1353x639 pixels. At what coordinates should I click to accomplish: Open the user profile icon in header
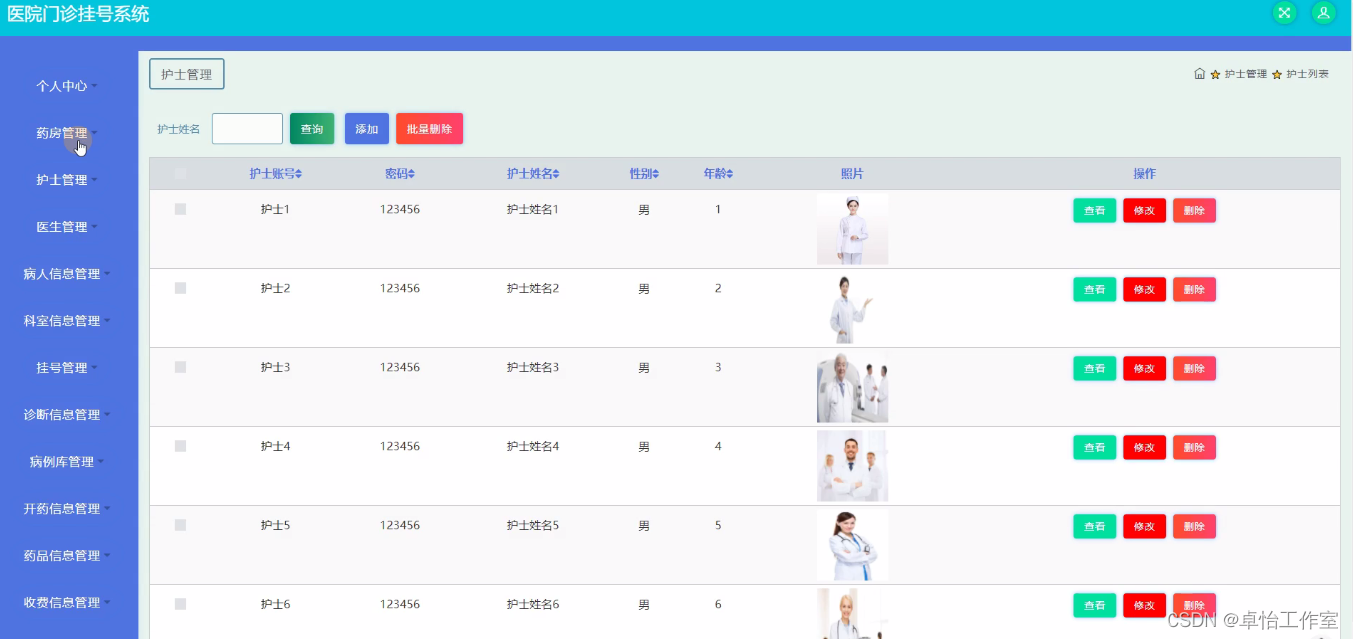coord(1324,13)
